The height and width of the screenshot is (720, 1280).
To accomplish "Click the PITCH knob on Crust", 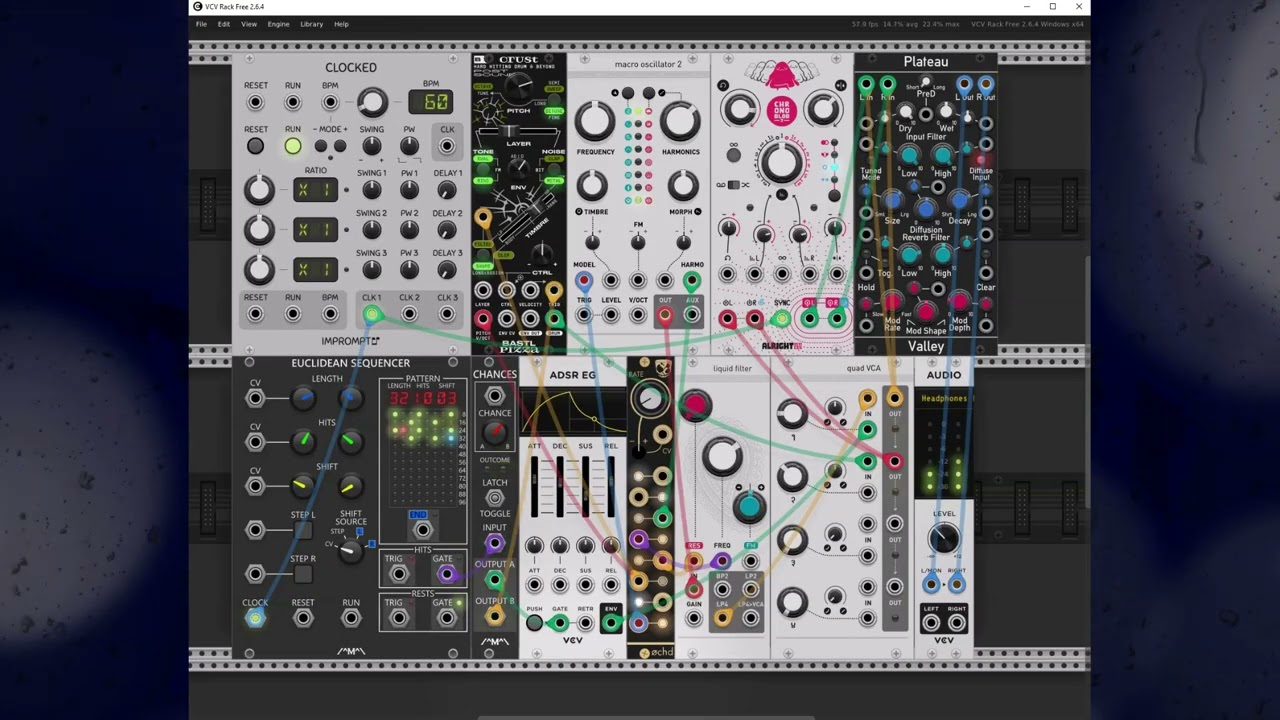I will pos(518,87).
